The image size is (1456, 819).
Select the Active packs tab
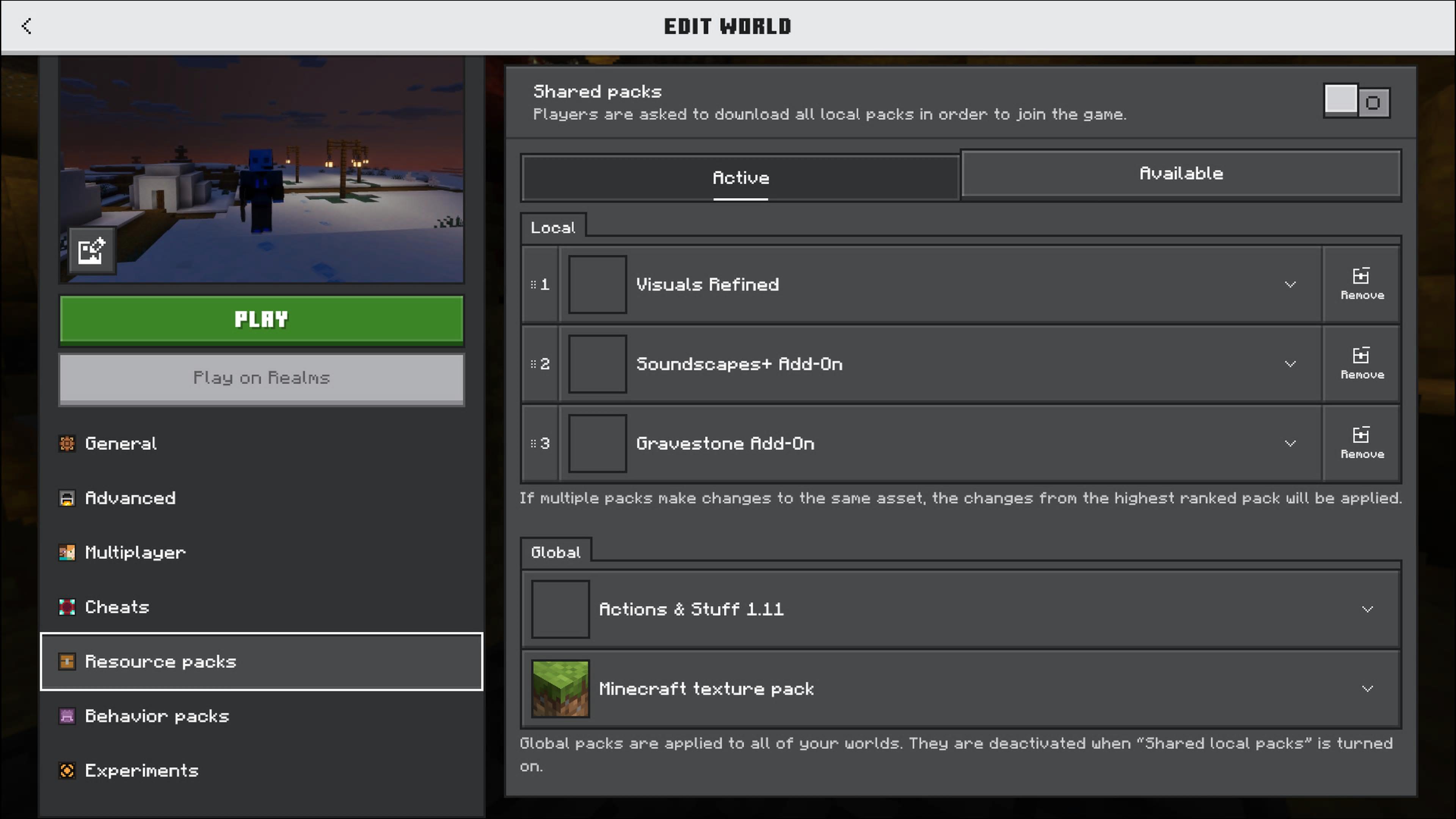[741, 178]
